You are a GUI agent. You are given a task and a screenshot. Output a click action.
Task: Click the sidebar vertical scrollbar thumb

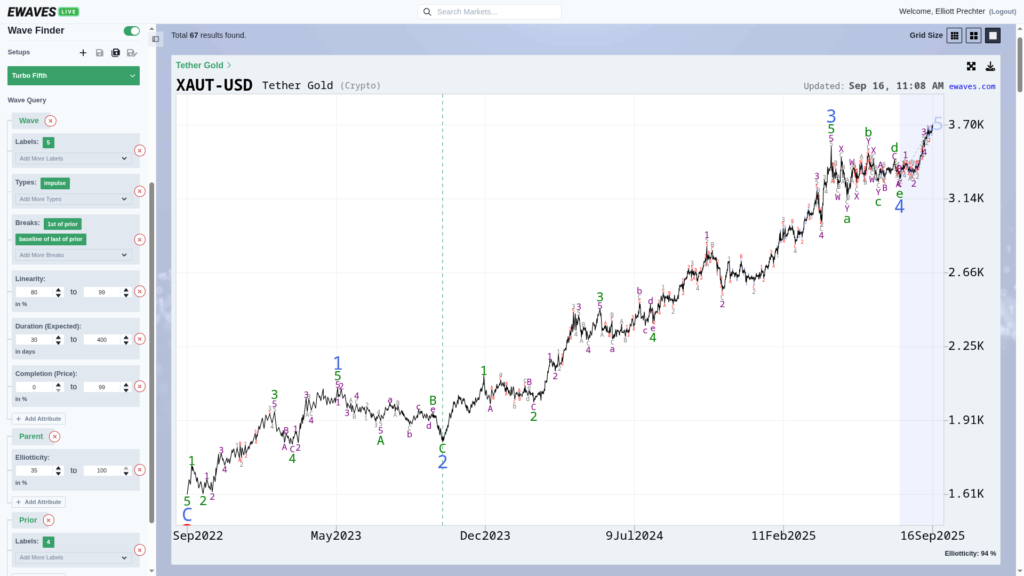[x=152, y=353]
